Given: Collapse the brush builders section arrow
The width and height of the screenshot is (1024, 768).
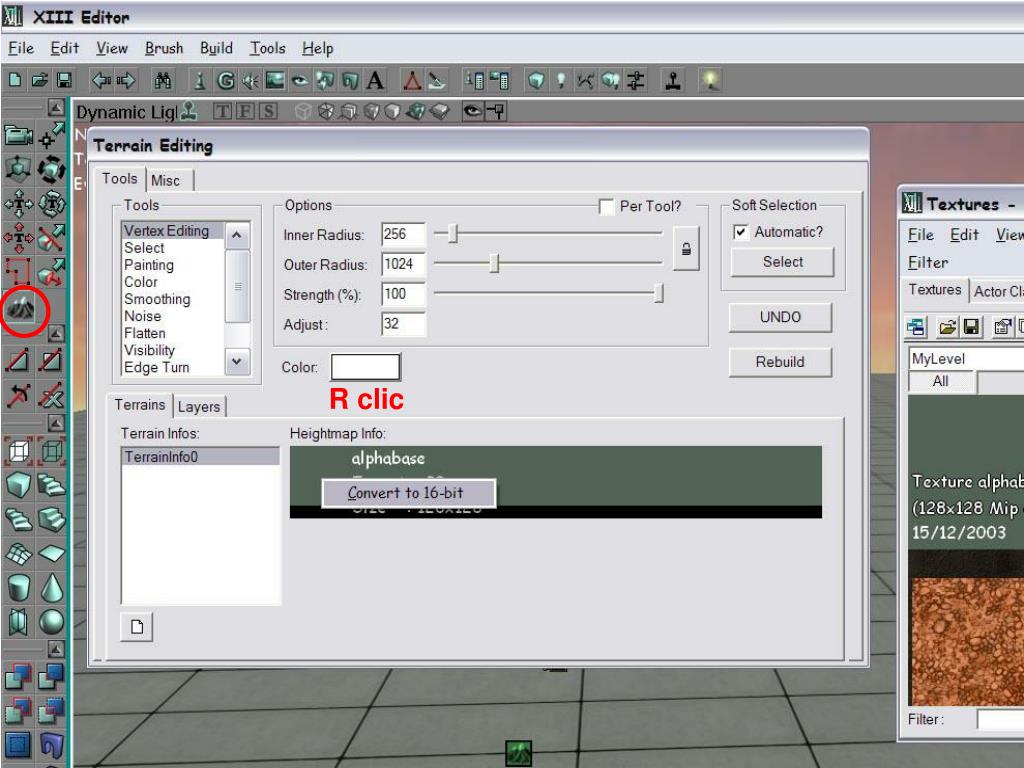Looking at the screenshot, I should click(x=57, y=423).
